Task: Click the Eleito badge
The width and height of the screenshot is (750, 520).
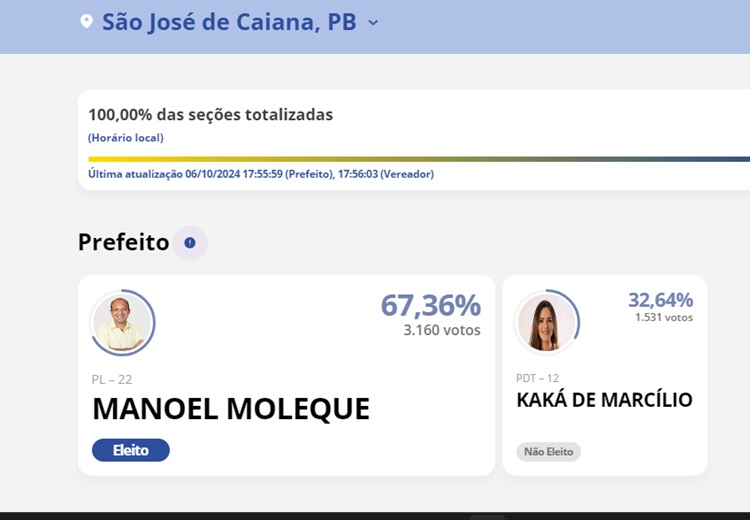Action: coord(131,450)
